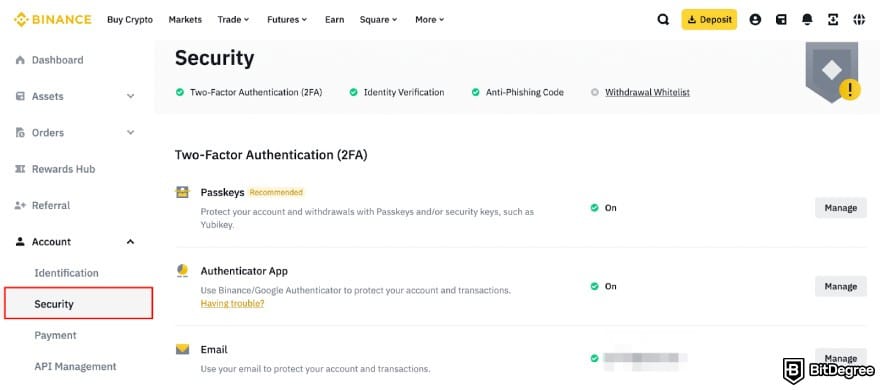Expand the Orders sidebar chevron

pyautogui.click(x=130, y=133)
